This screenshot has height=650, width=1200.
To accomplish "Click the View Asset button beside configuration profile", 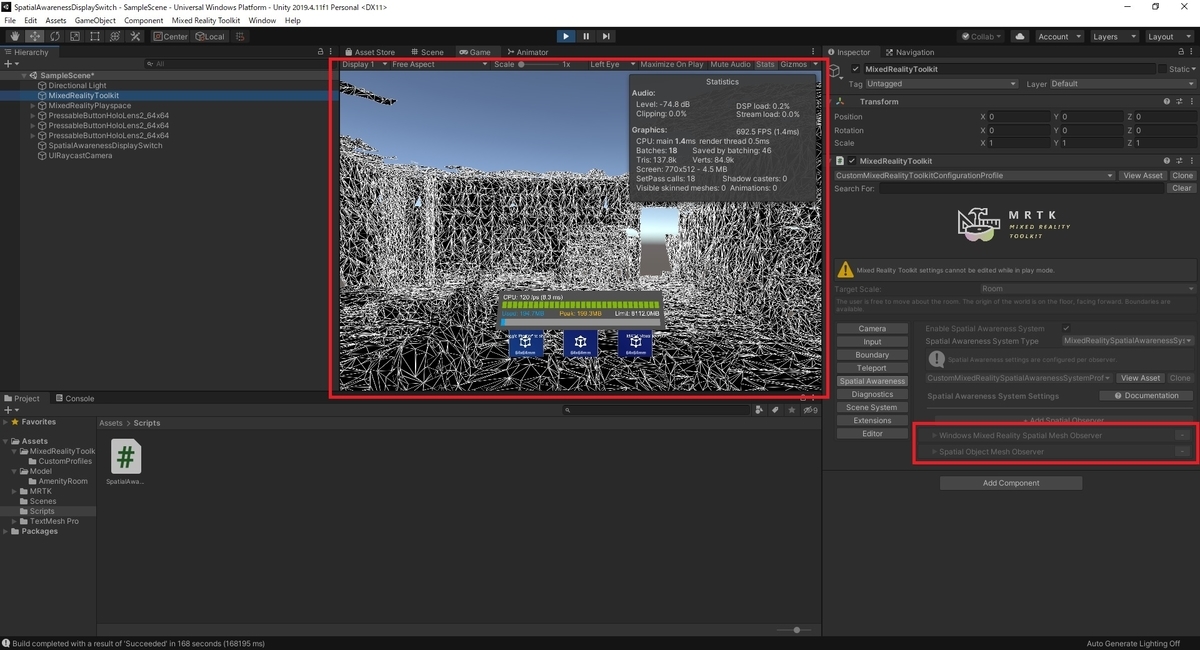I will pyautogui.click(x=1143, y=175).
